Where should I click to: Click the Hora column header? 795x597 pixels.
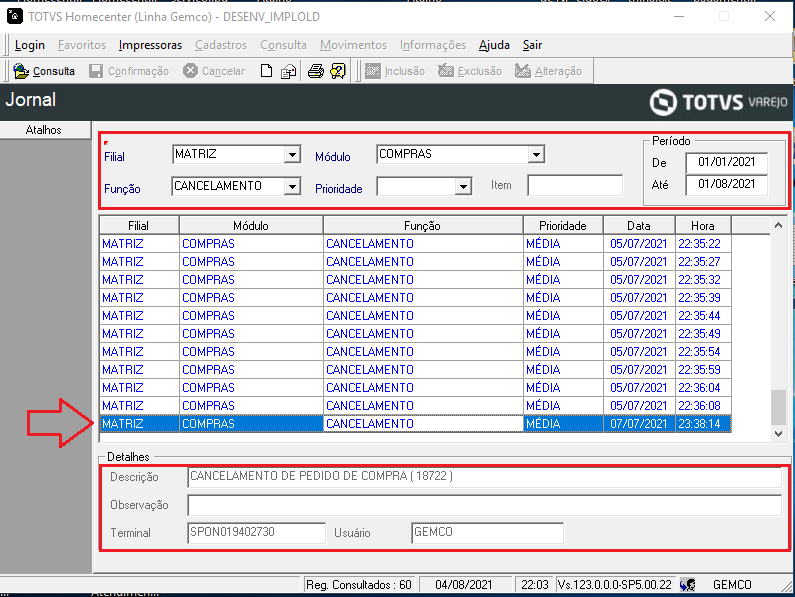703,226
